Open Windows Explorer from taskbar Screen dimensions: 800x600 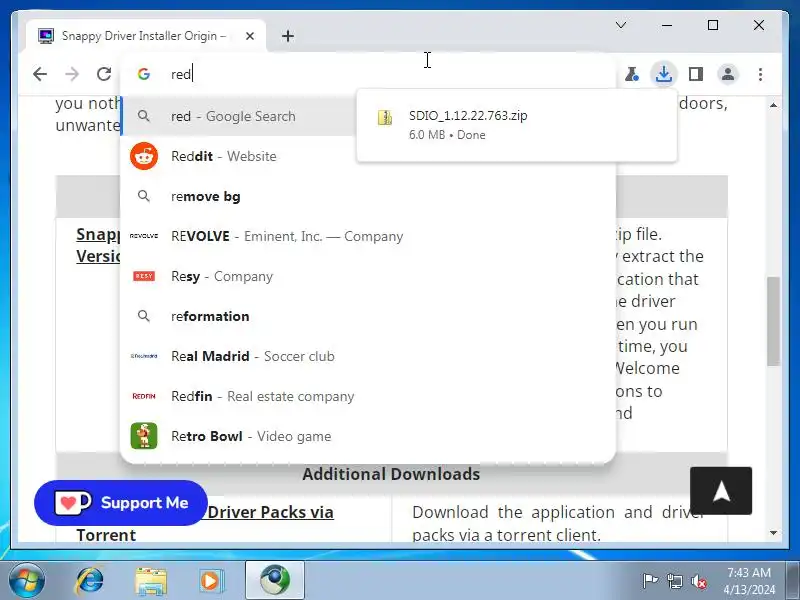tap(151, 581)
